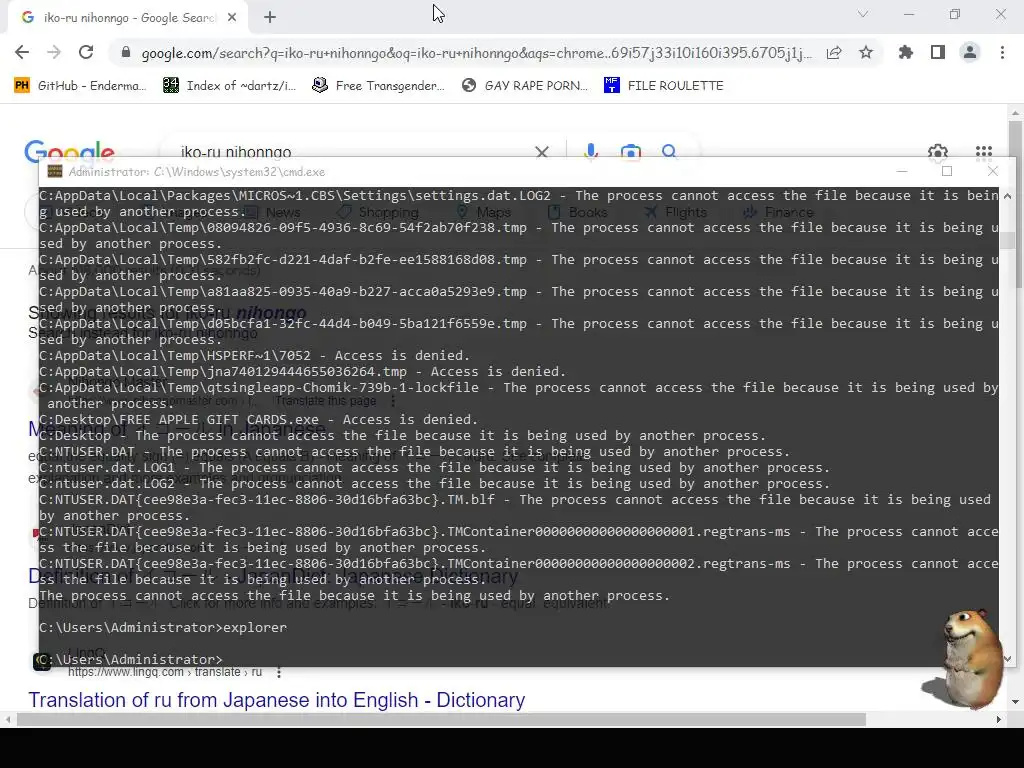Viewport: 1024px width, 768px height.
Task: Click the Chrome back arrow
Action: [x=22, y=52]
